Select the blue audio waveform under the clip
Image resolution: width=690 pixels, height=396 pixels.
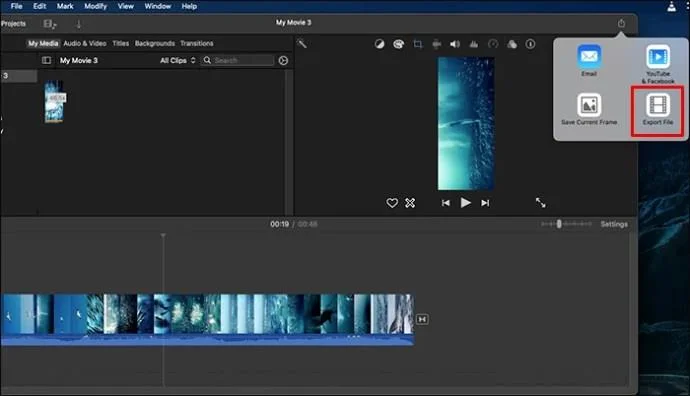pyautogui.click(x=207, y=340)
